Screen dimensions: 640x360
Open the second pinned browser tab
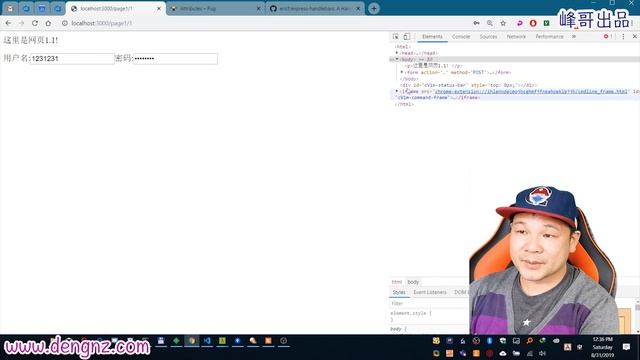tap(26, 8)
